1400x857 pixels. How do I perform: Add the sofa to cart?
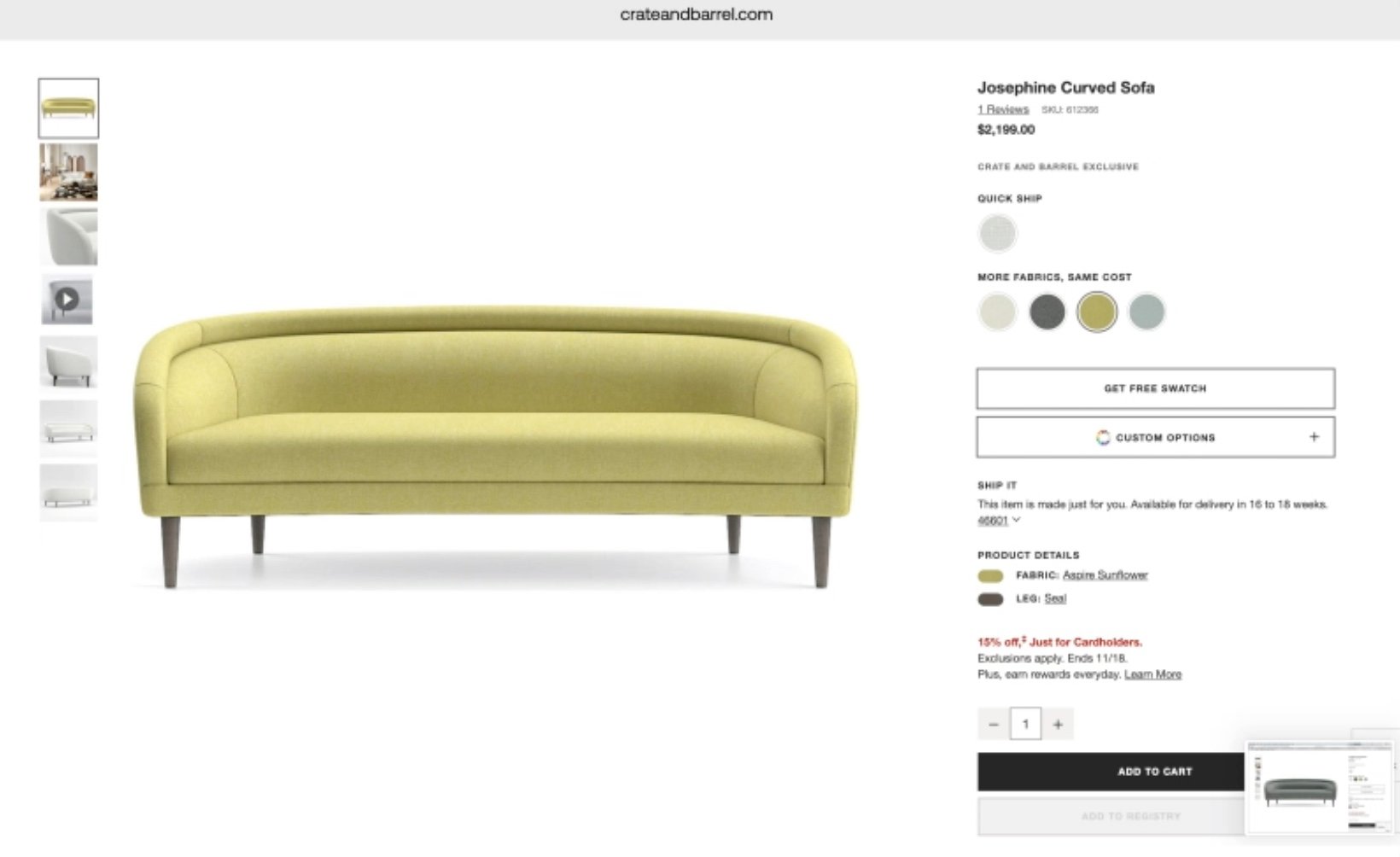tap(1111, 772)
